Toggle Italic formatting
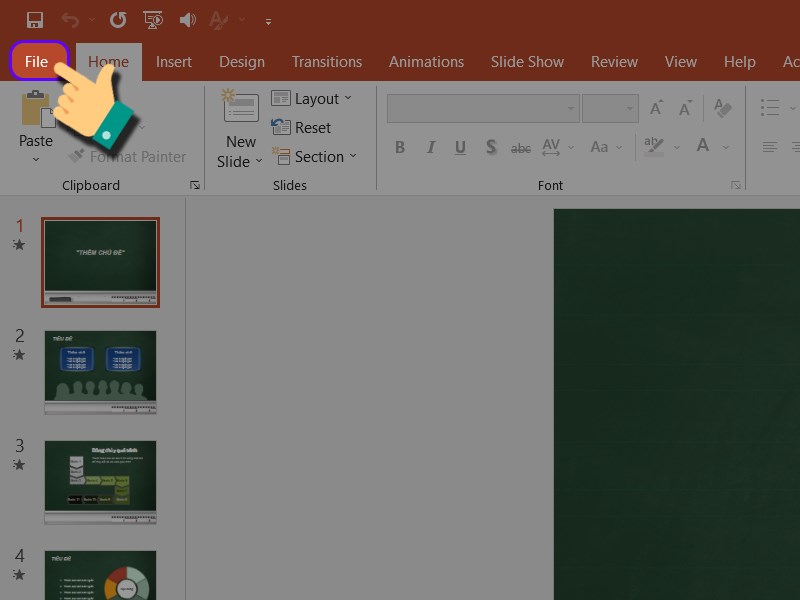Screen dimensions: 800x600 [431, 148]
